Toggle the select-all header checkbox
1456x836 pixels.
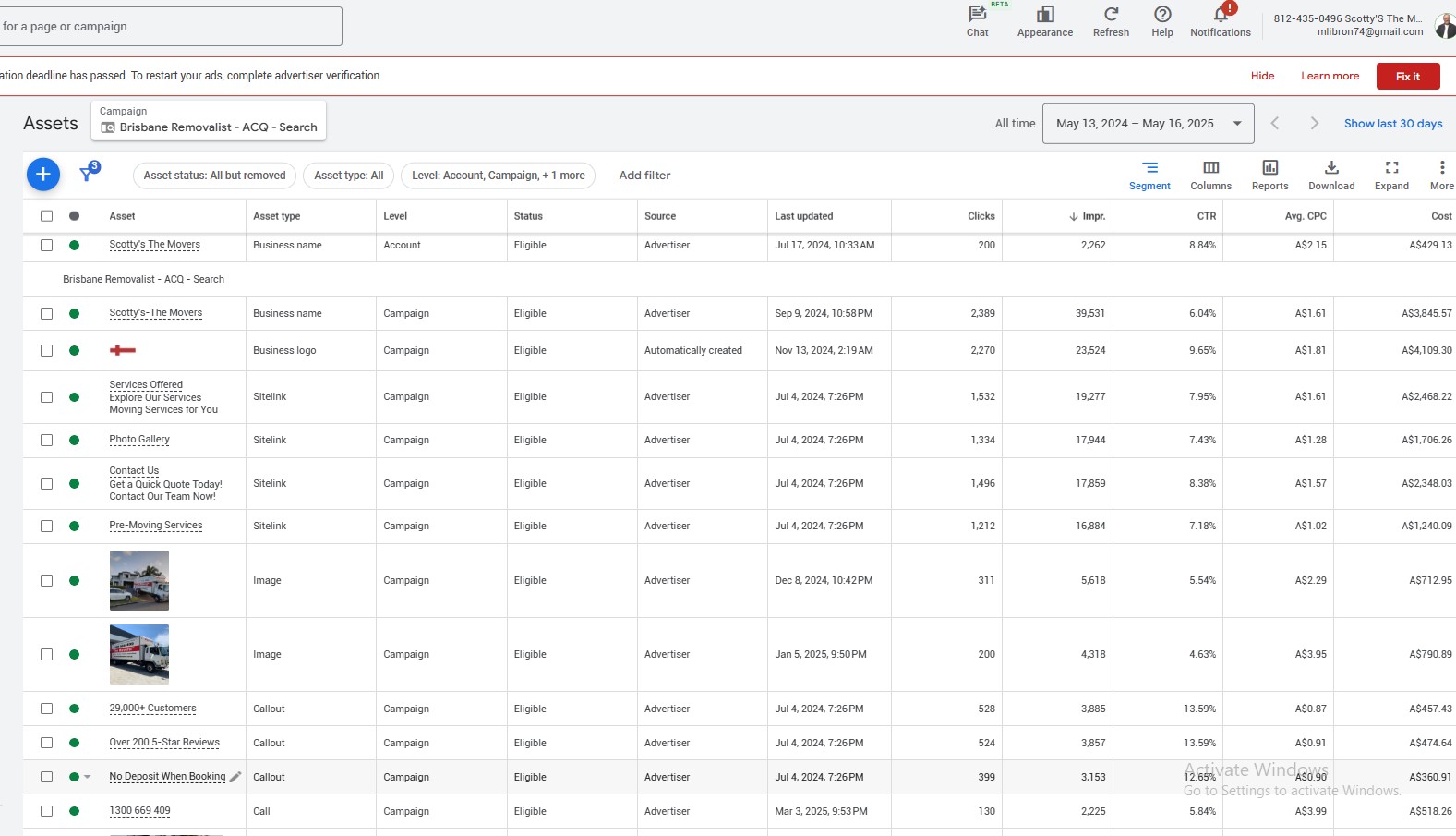pyautogui.click(x=47, y=216)
